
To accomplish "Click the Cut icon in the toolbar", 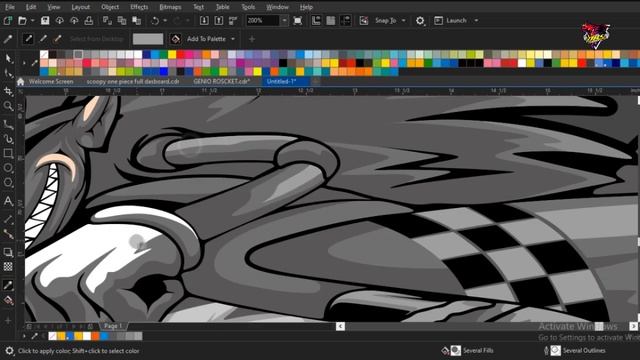I will [x=107, y=20].
